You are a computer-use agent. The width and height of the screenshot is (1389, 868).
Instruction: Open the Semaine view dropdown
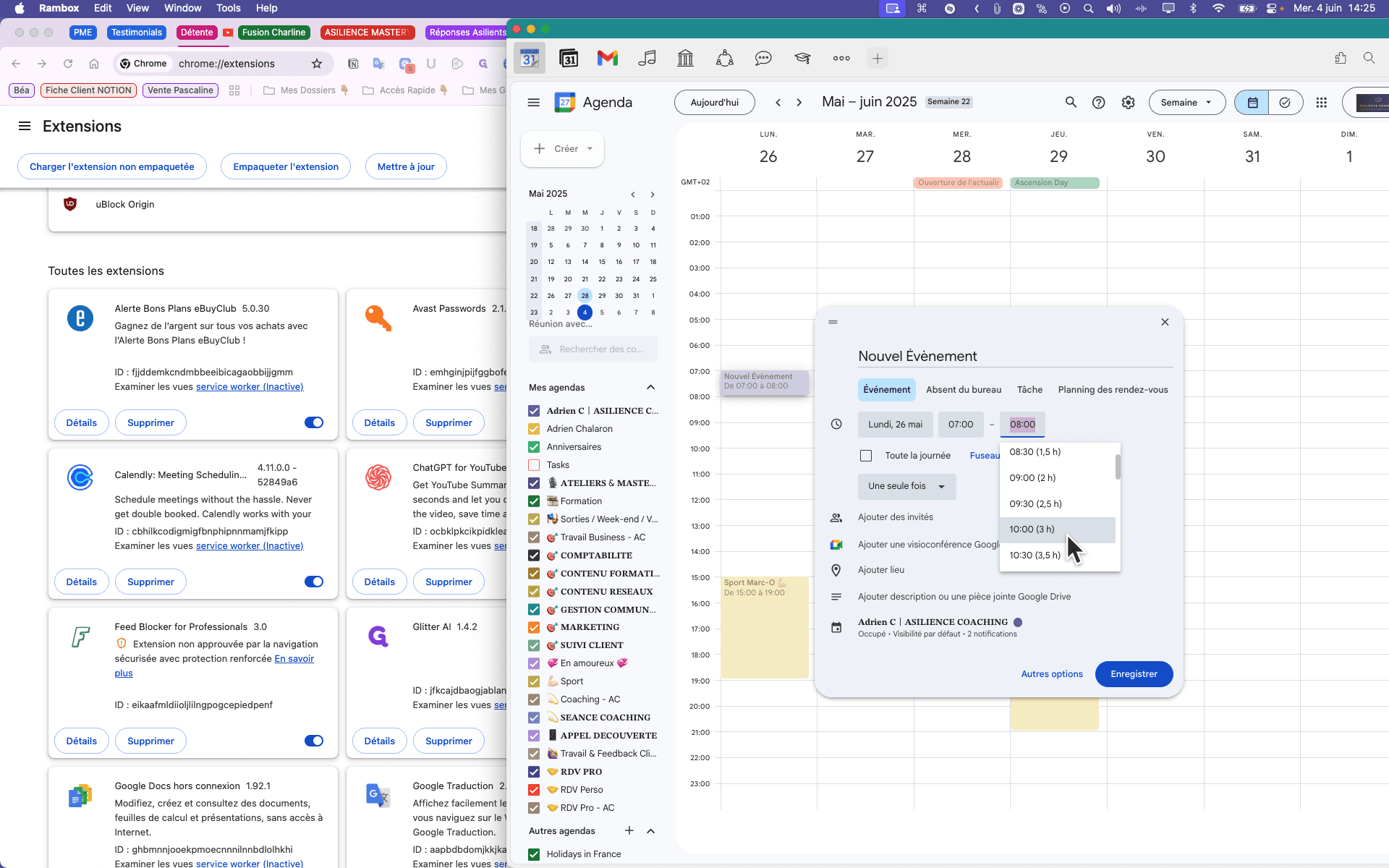pyautogui.click(x=1186, y=103)
